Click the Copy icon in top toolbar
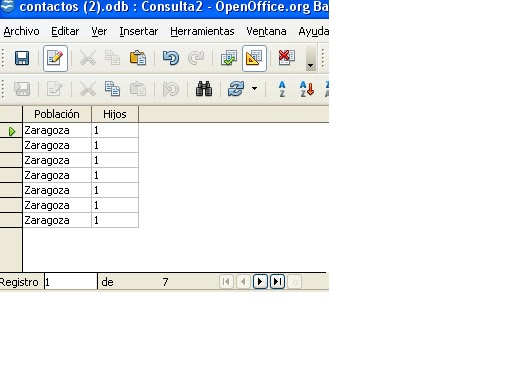This screenshot has height=384, width=512. (113, 58)
